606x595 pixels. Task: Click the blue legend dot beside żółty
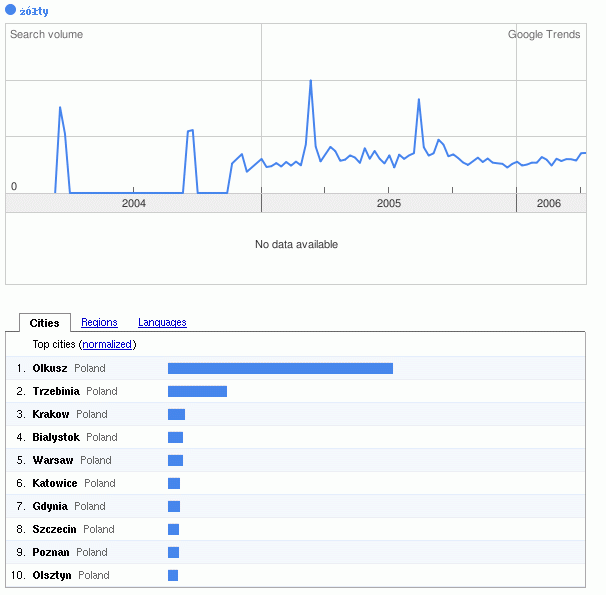[x=11, y=11]
